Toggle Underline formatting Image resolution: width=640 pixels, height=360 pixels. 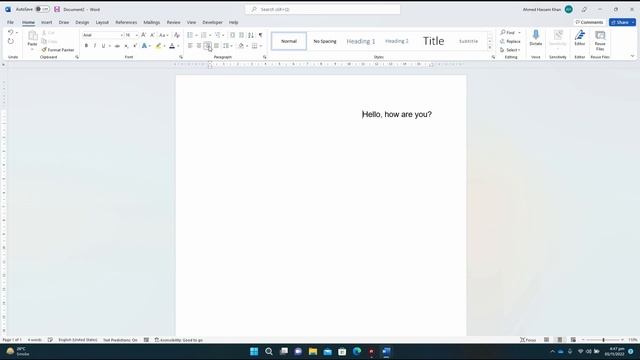(103, 46)
